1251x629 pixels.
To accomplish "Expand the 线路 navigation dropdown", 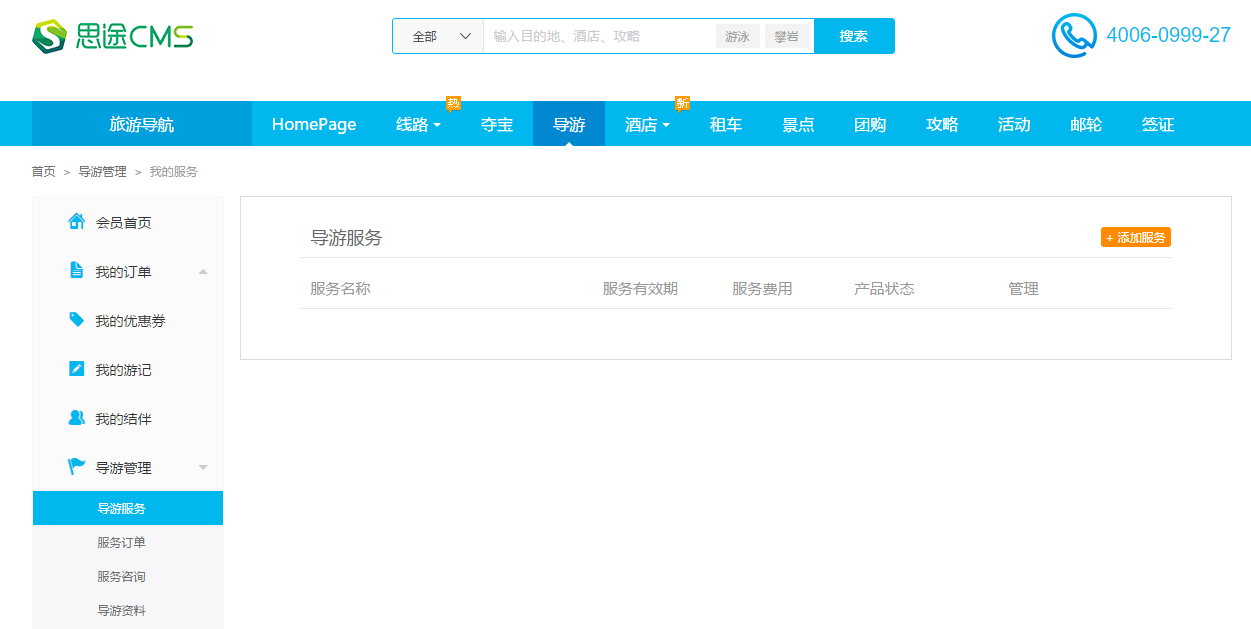I will (418, 125).
